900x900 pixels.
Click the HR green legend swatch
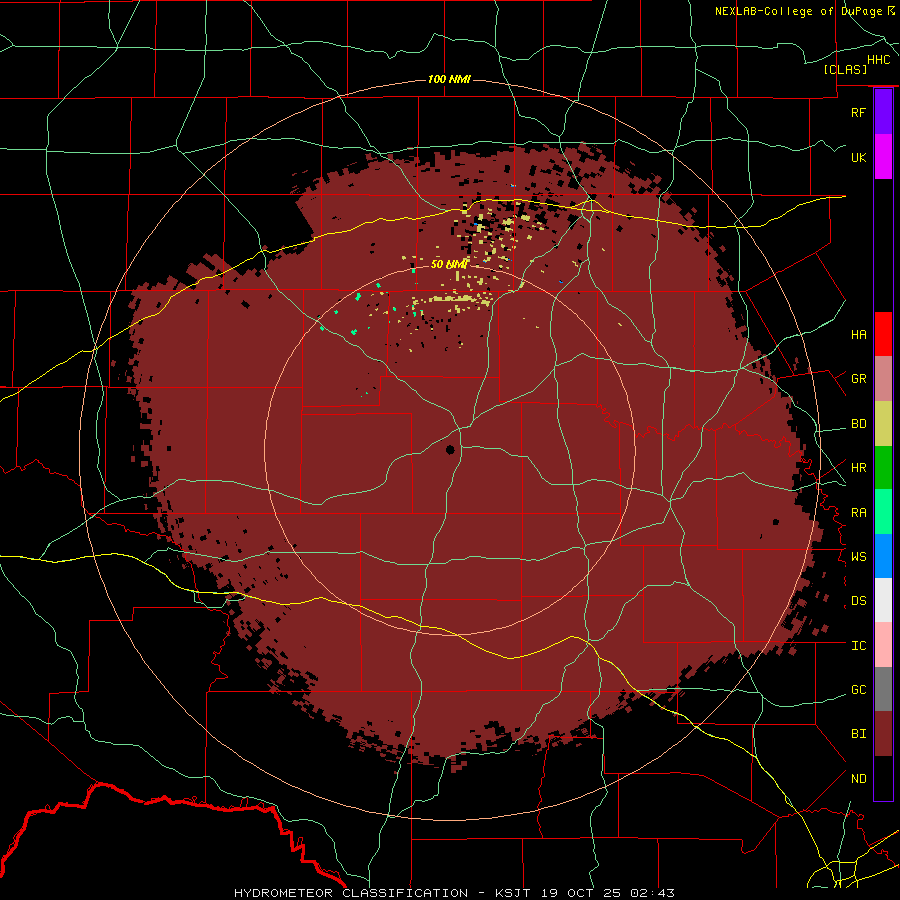[x=883, y=468]
